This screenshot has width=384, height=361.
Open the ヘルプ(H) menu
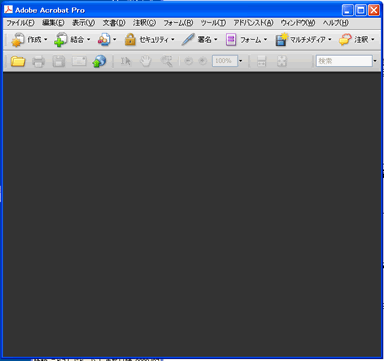[x=335, y=23]
